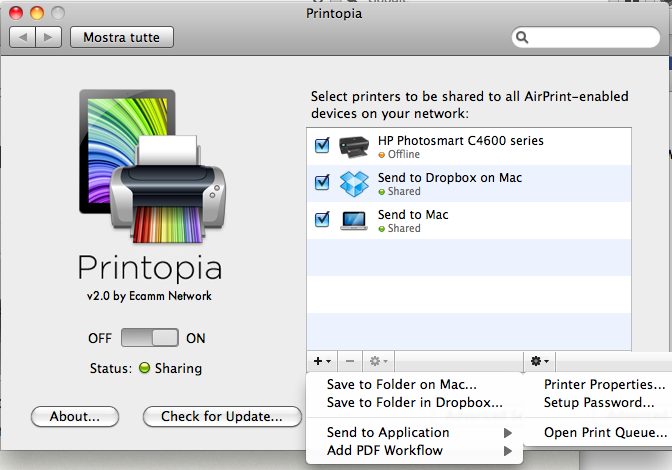The height and width of the screenshot is (470, 672).
Task: Open the right gear settings dropdown
Action: [539, 360]
